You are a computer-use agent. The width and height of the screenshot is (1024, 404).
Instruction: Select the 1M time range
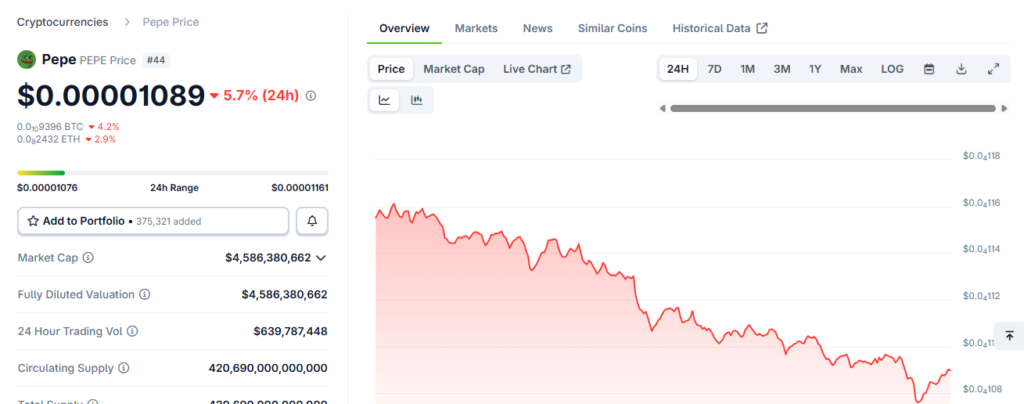tap(747, 69)
